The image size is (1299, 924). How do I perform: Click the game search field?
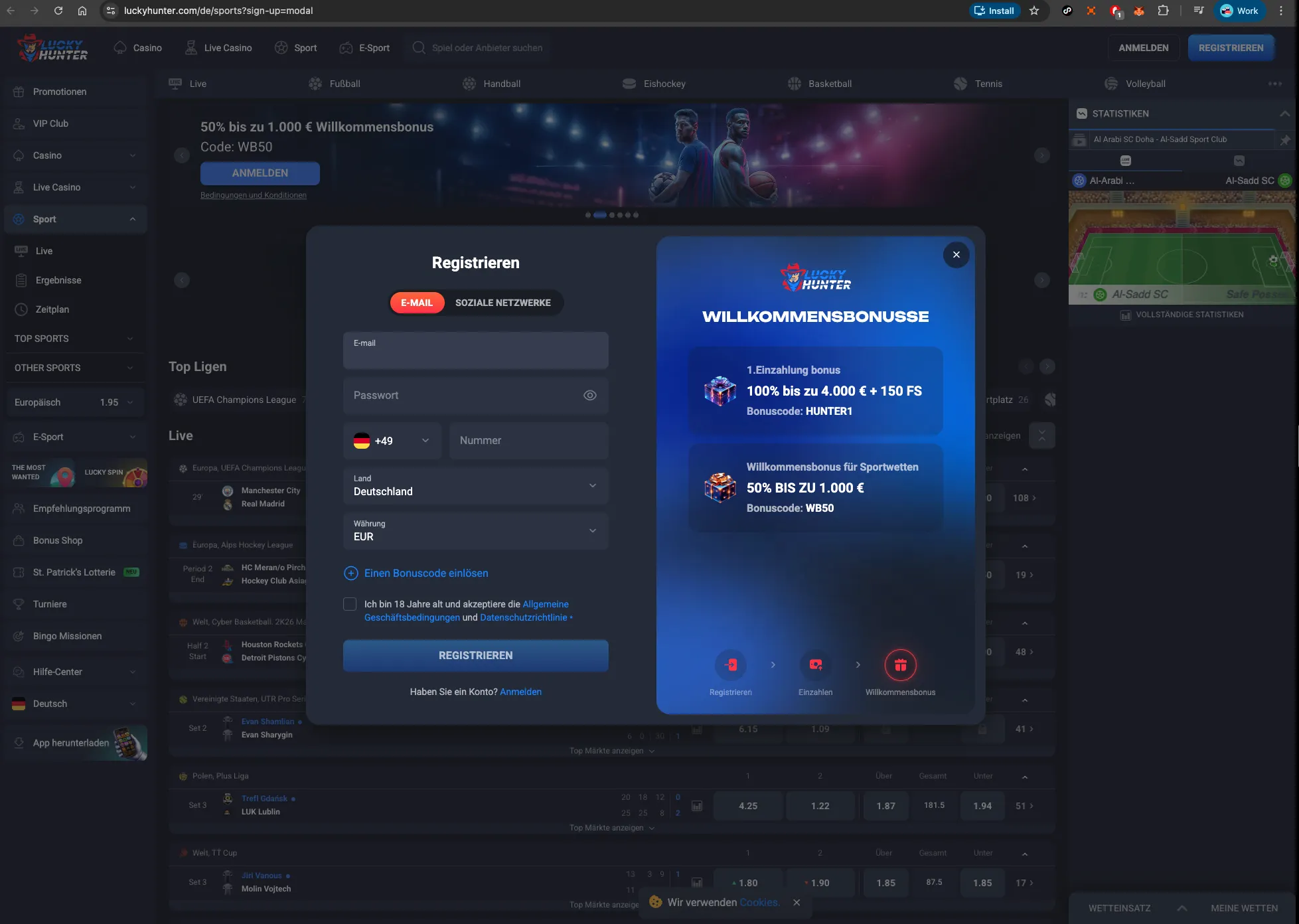pos(478,48)
